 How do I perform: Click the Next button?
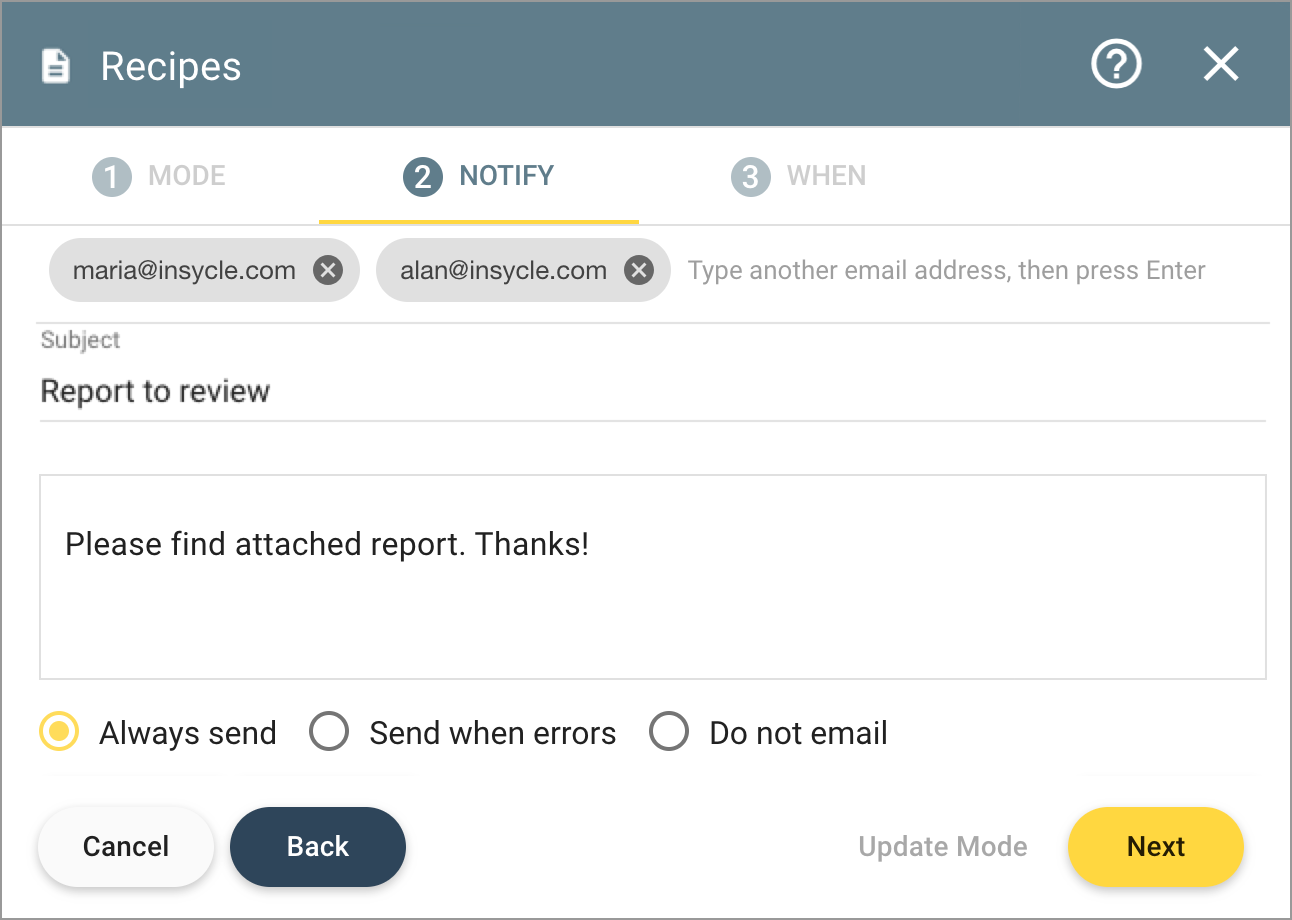click(1155, 847)
